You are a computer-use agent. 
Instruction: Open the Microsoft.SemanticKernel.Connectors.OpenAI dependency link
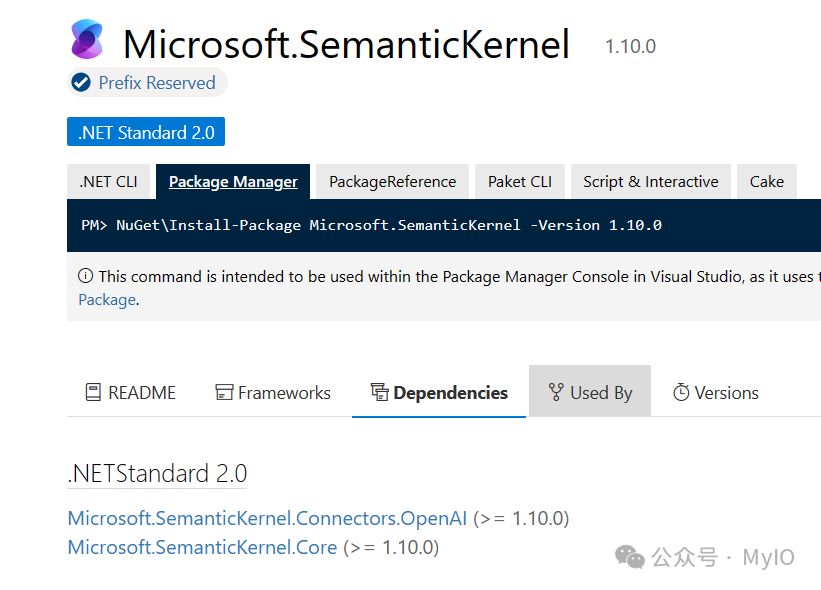265,518
